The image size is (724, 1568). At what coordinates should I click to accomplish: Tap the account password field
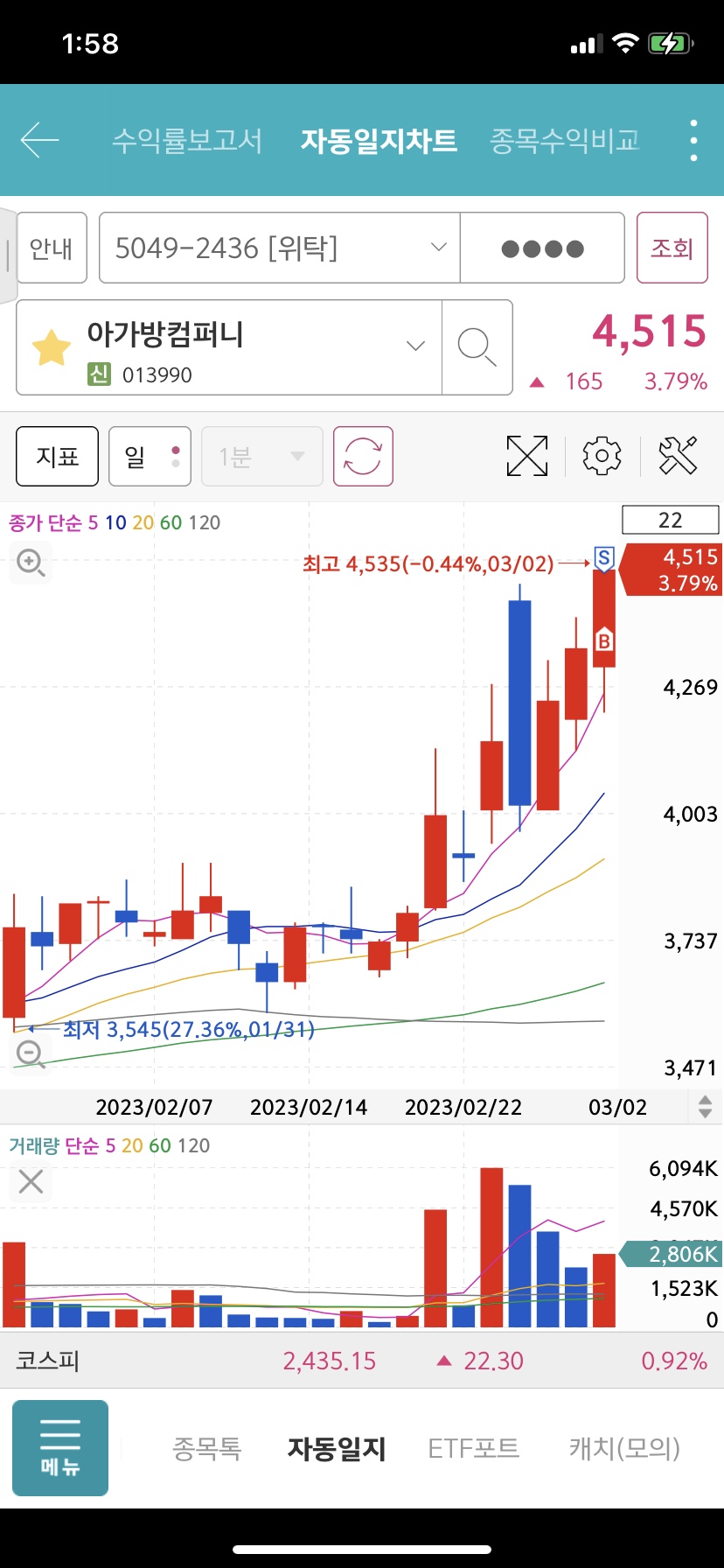pos(542,248)
